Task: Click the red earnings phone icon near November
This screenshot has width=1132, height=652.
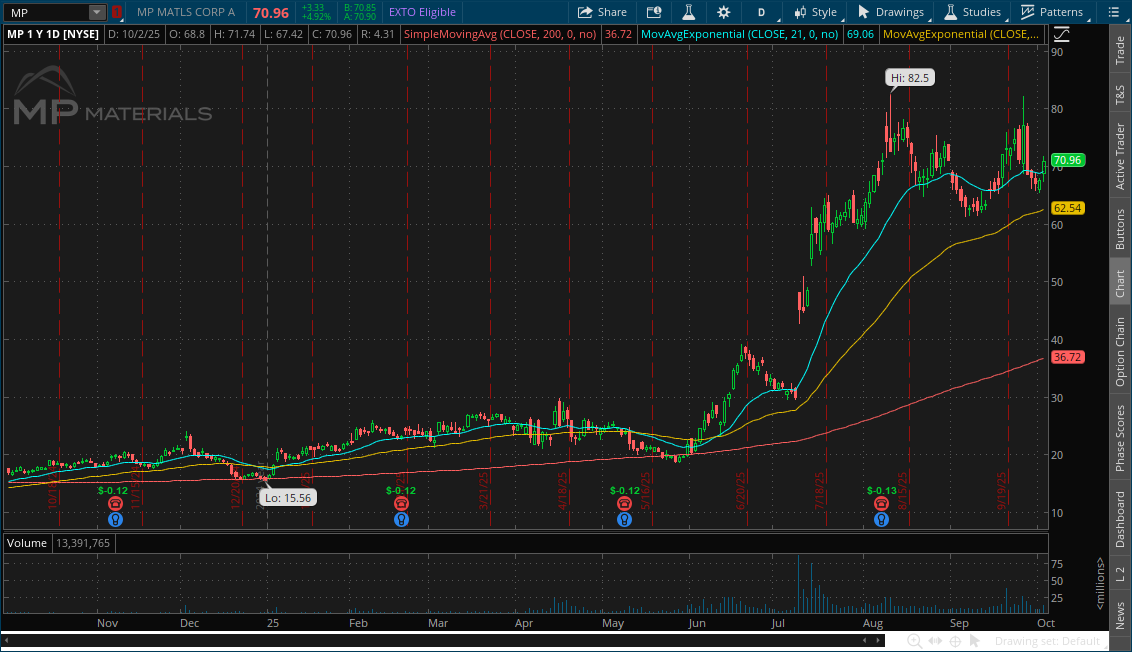Action: 115,504
